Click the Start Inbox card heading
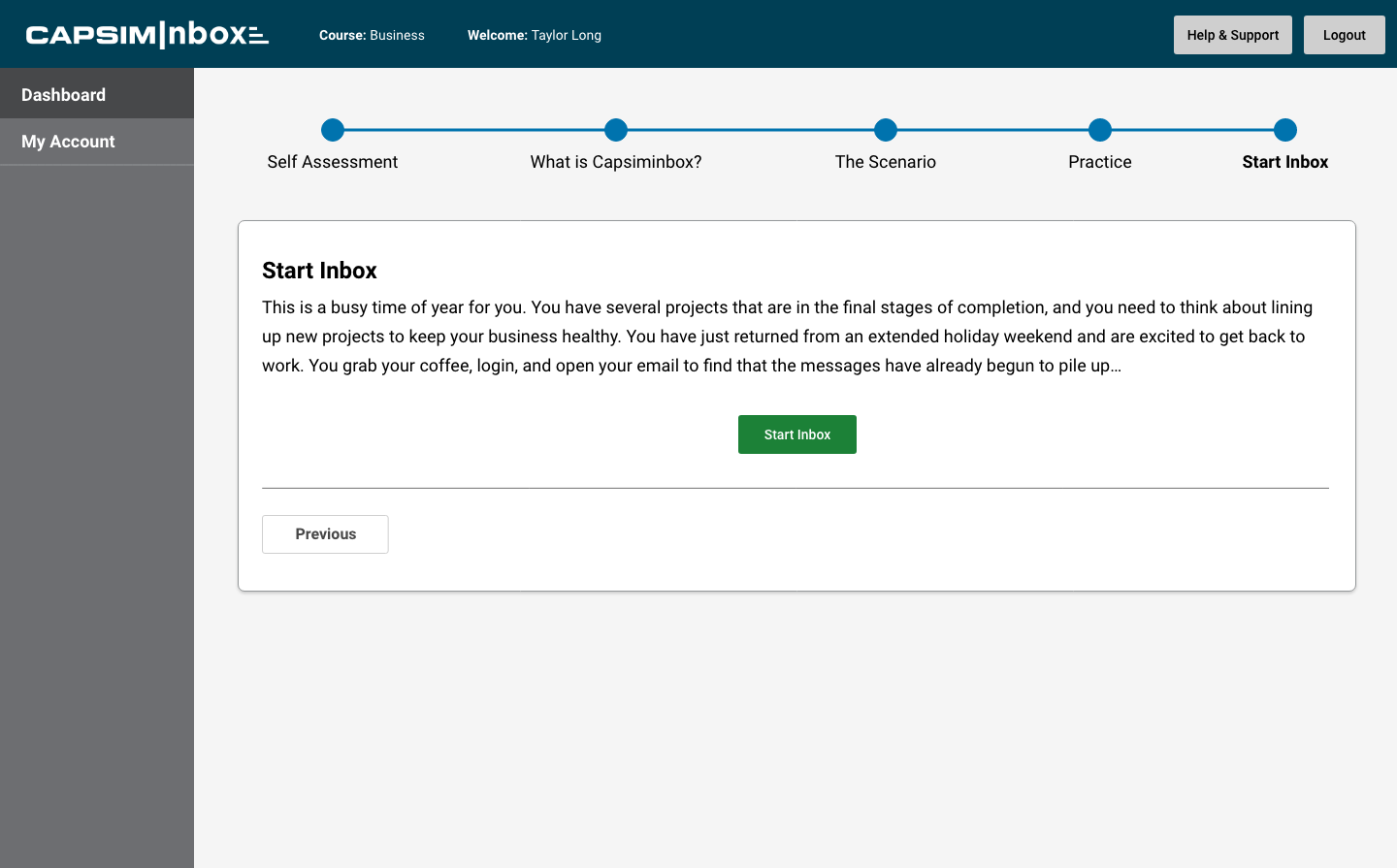The image size is (1397, 868). coord(319,271)
